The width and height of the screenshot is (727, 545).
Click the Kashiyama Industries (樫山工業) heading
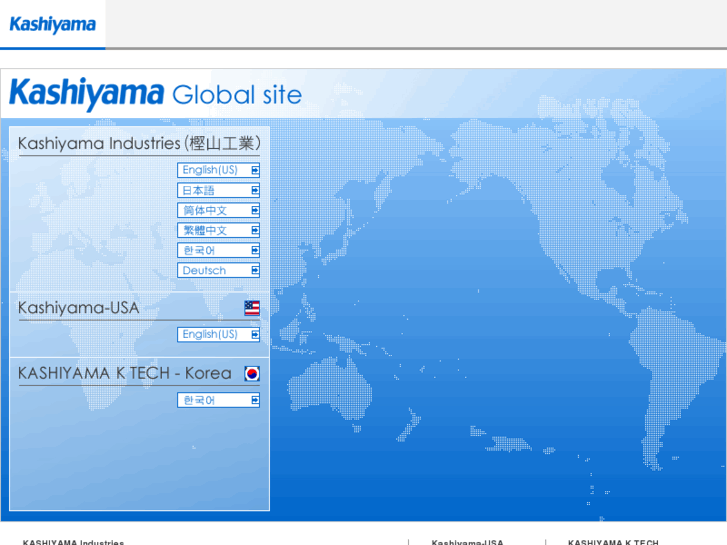(139, 143)
